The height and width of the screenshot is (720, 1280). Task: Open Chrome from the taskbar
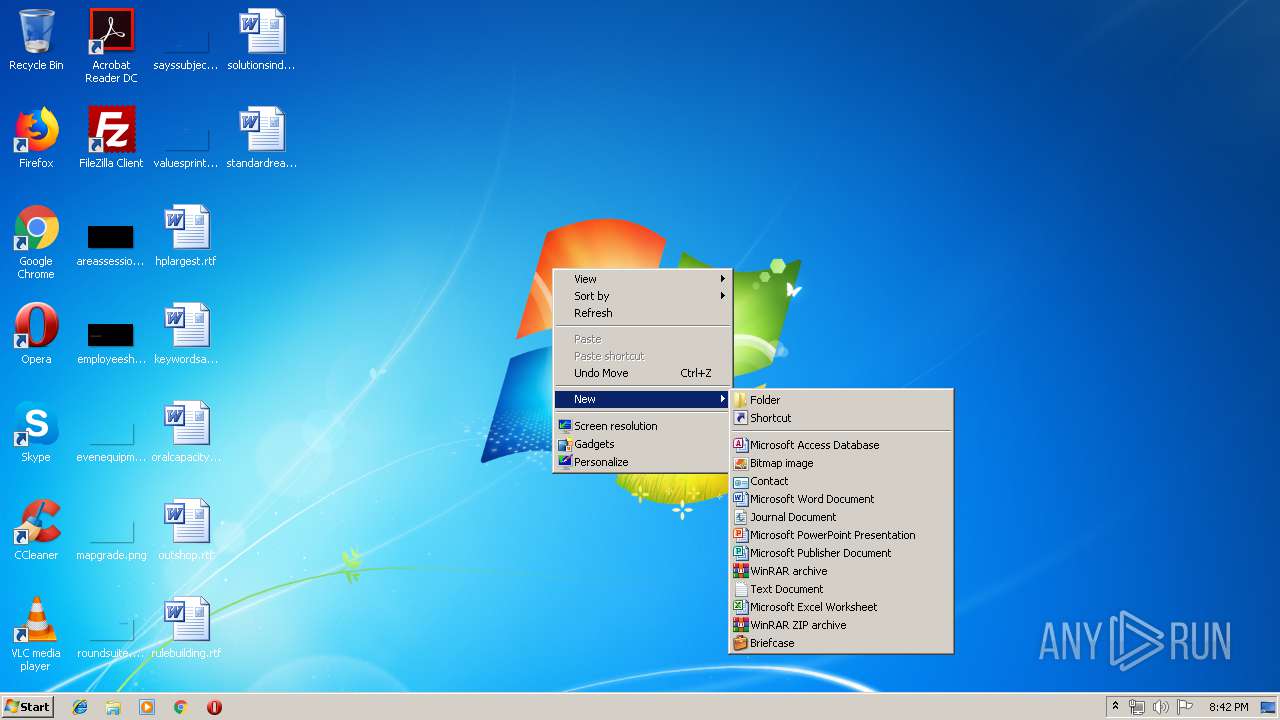coord(181,707)
